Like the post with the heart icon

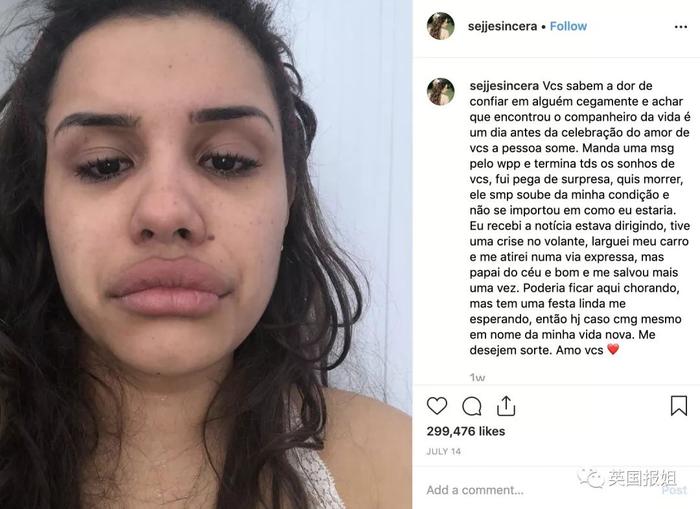[x=437, y=406]
